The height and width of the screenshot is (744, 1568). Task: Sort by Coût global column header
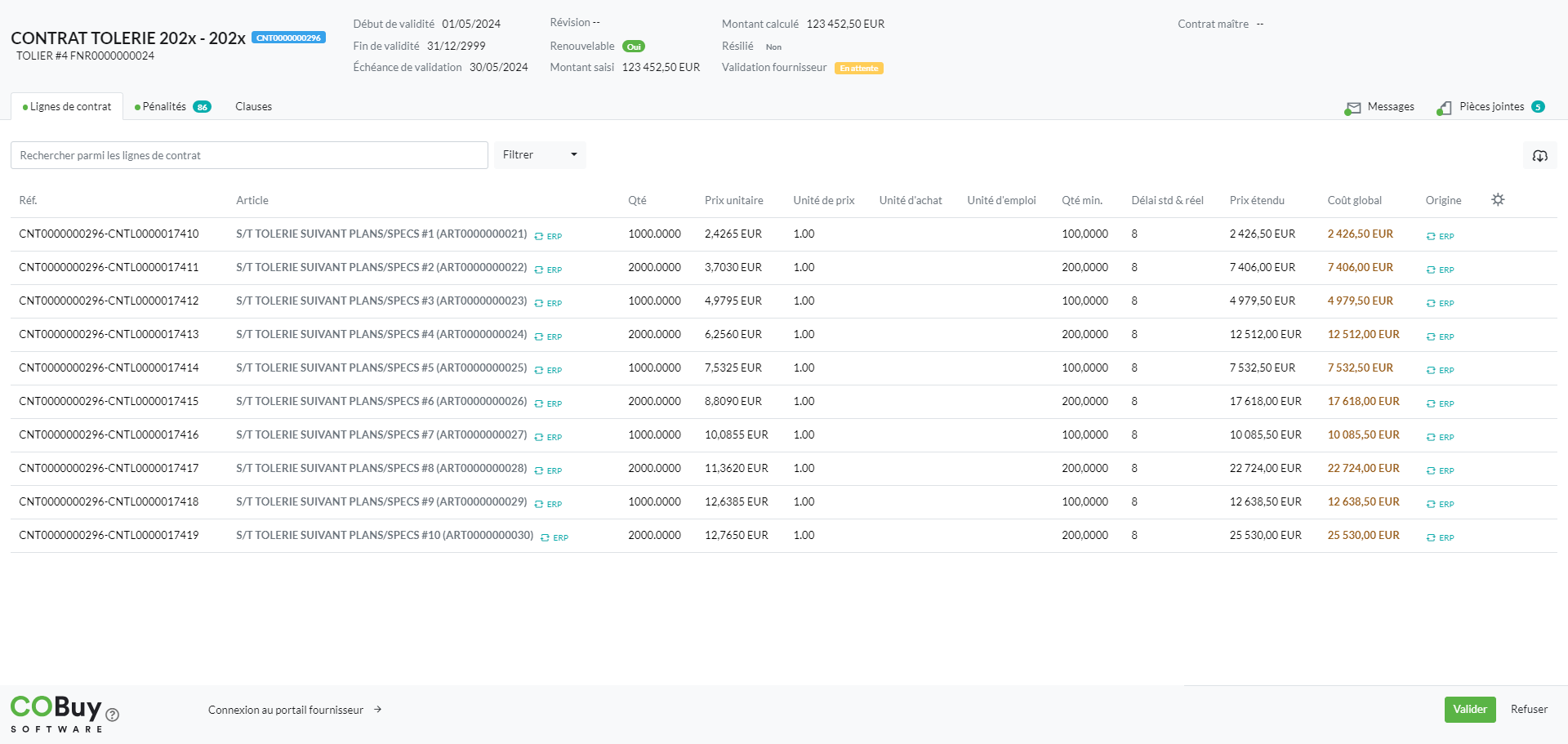tap(1354, 200)
